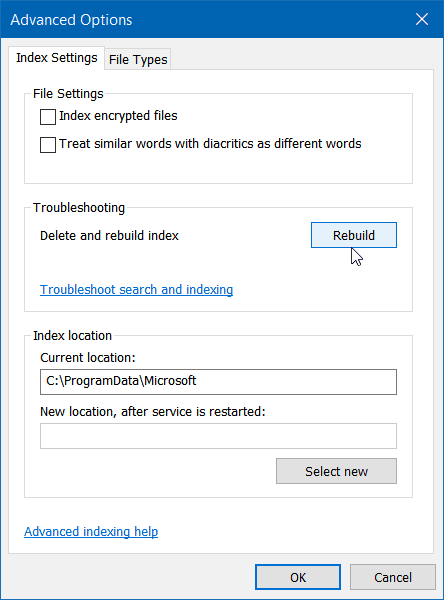Click the Troubleshooting group heading
444x600 pixels.
click(79, 207)
